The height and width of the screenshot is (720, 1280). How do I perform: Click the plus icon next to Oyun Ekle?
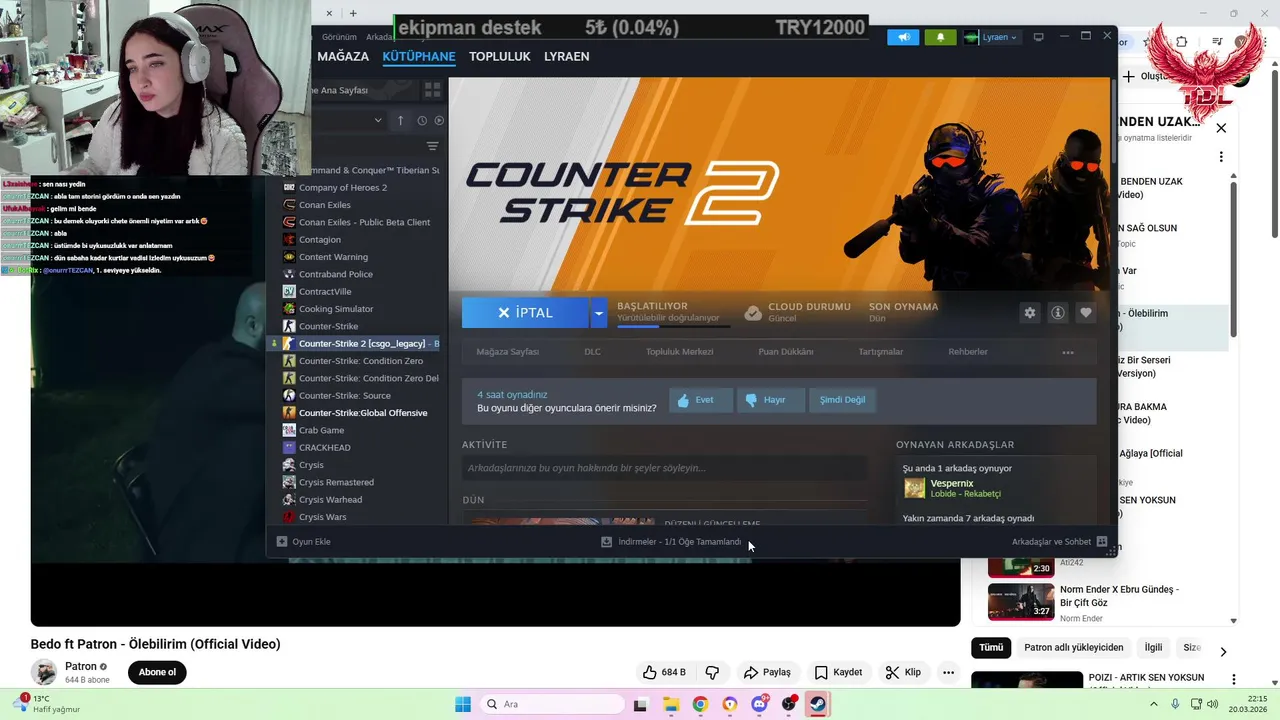(282, 541)
